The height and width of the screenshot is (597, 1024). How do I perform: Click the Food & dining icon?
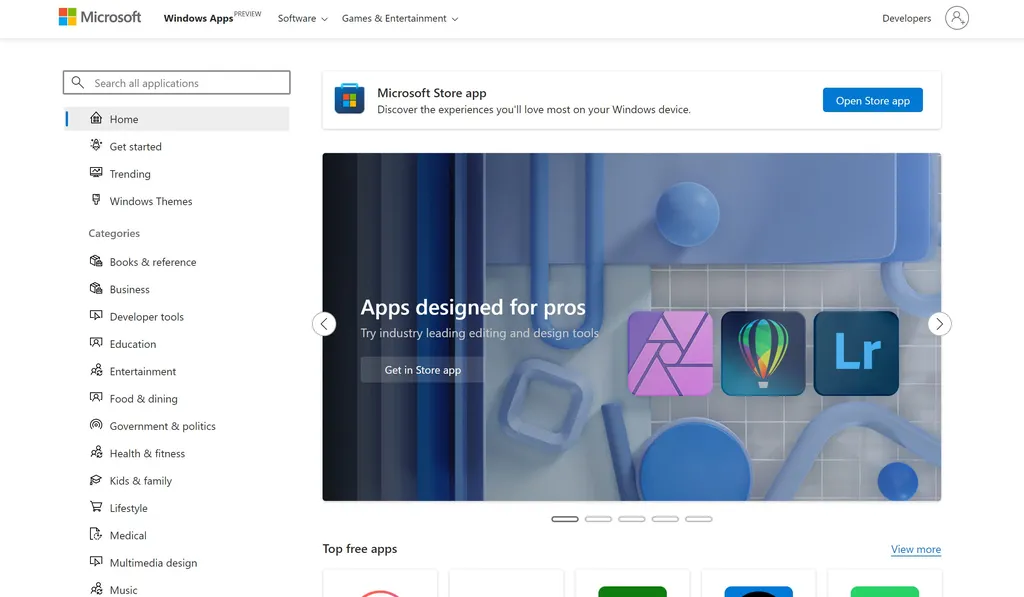[96, 398]
